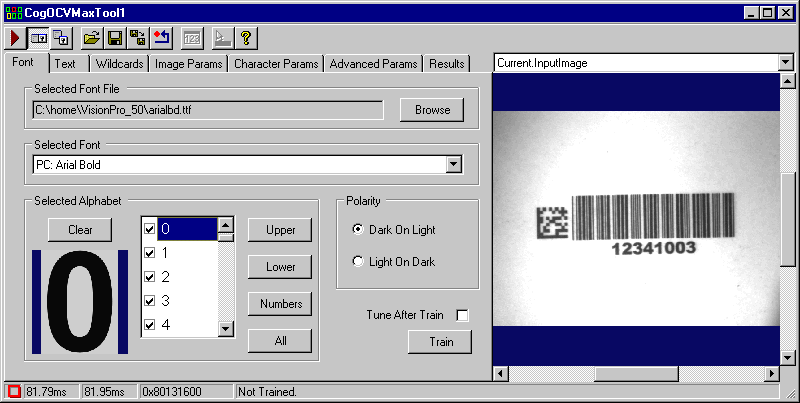Click the Numbers button

tap(280, 304)
